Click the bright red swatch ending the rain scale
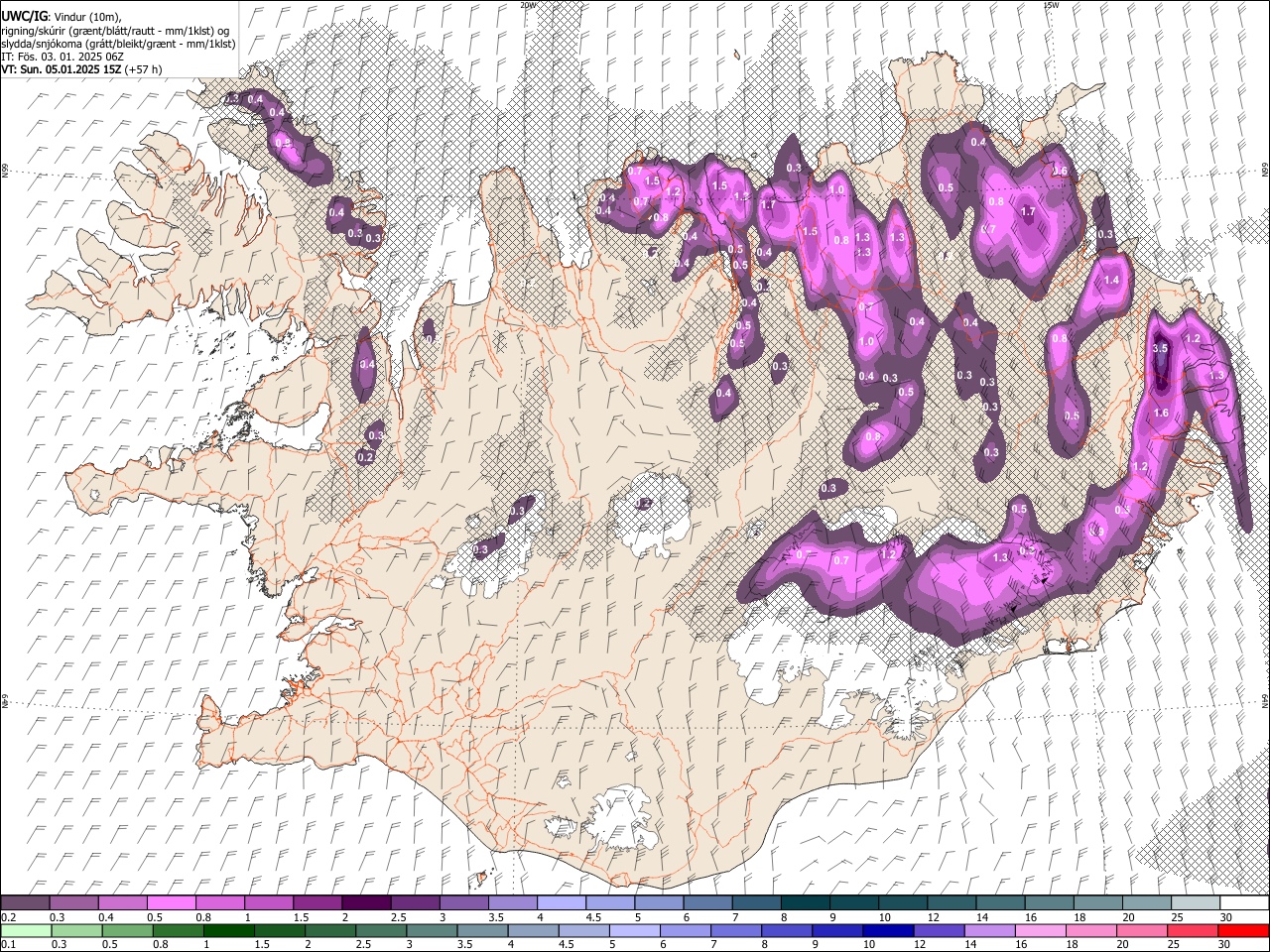This screenshot has height=952, width=1270. [1242, 931]
